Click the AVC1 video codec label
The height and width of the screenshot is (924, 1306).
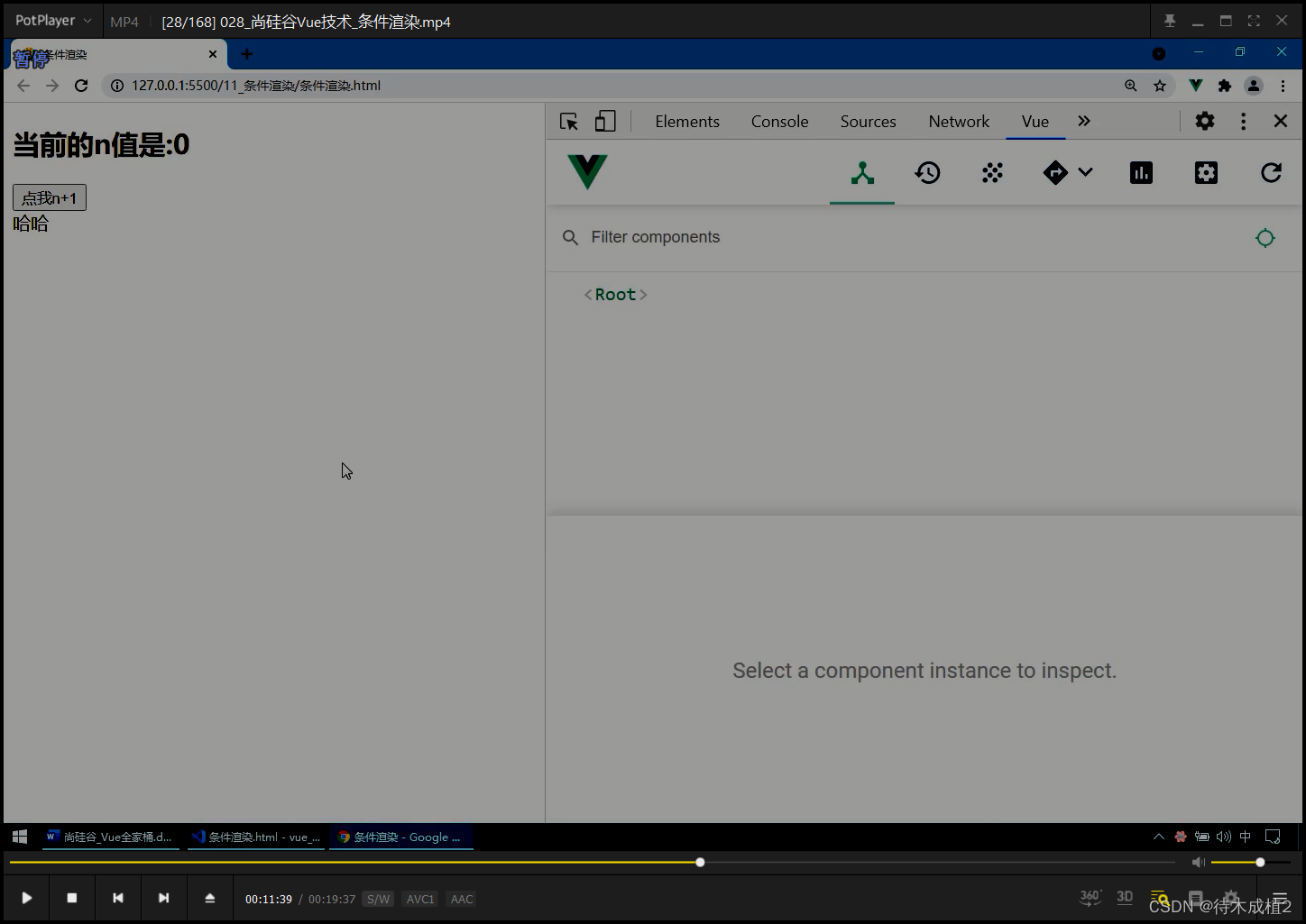(420, 899)
